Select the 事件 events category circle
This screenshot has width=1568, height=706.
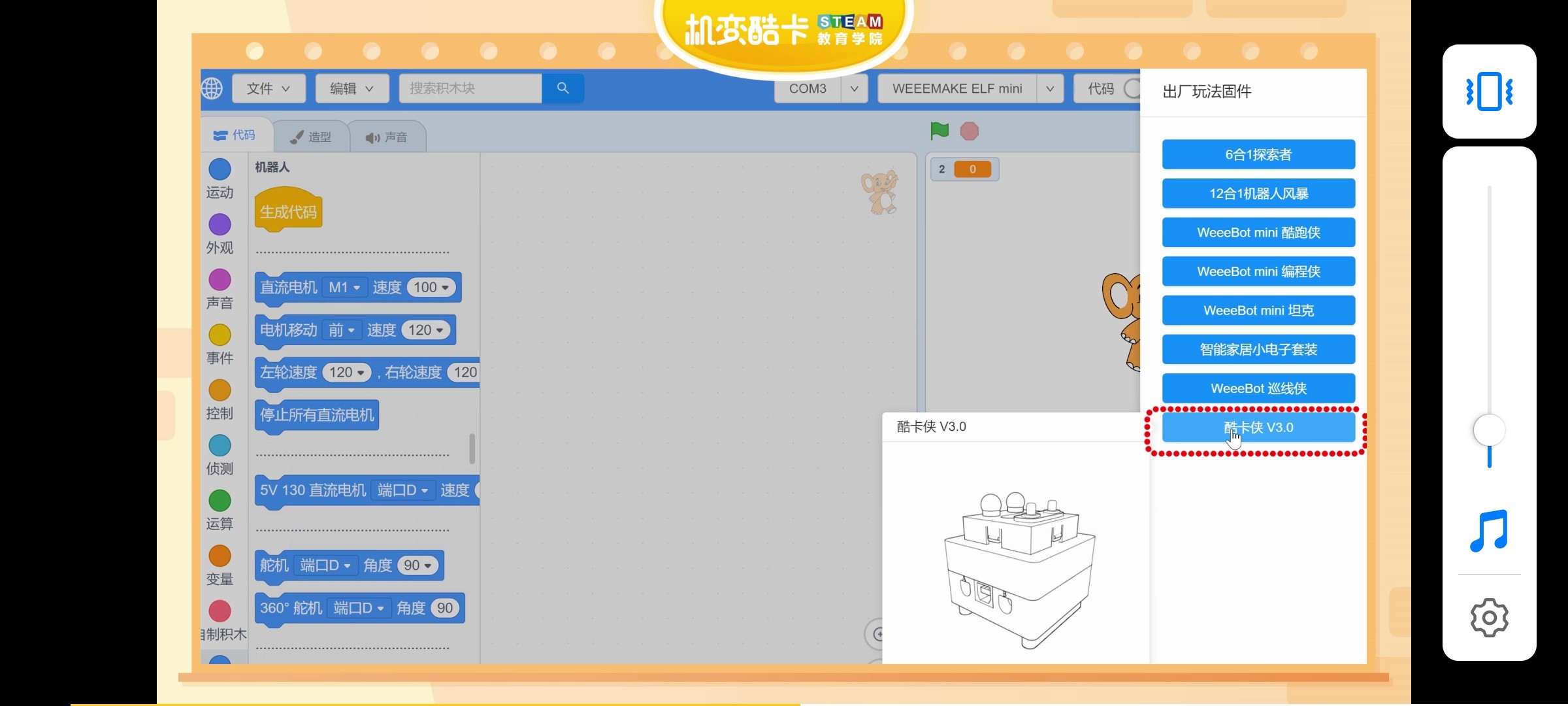click(x=220, y=335)
